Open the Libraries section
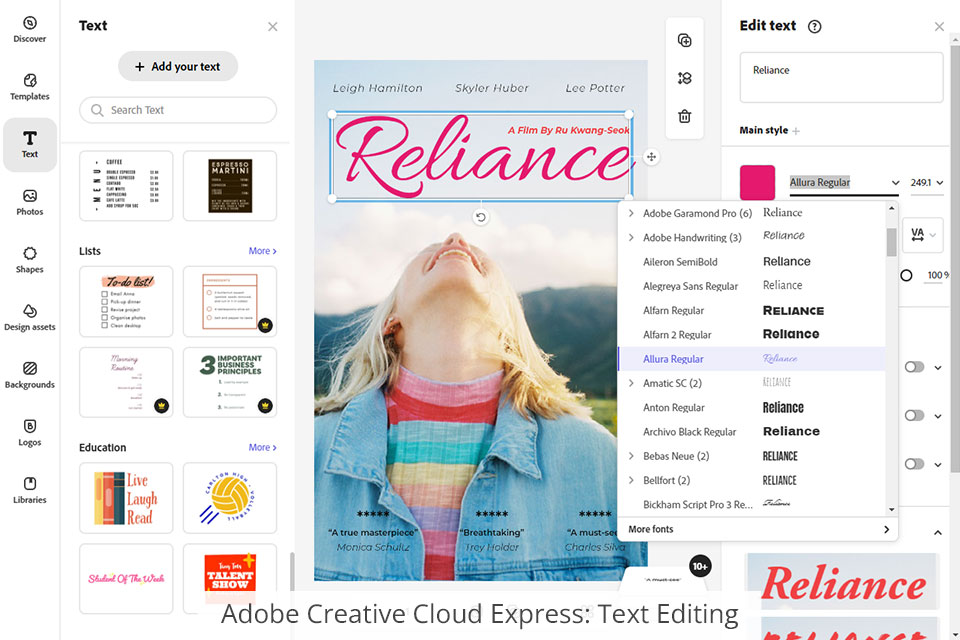Screen dimensions: 960x640 [29, 490]
